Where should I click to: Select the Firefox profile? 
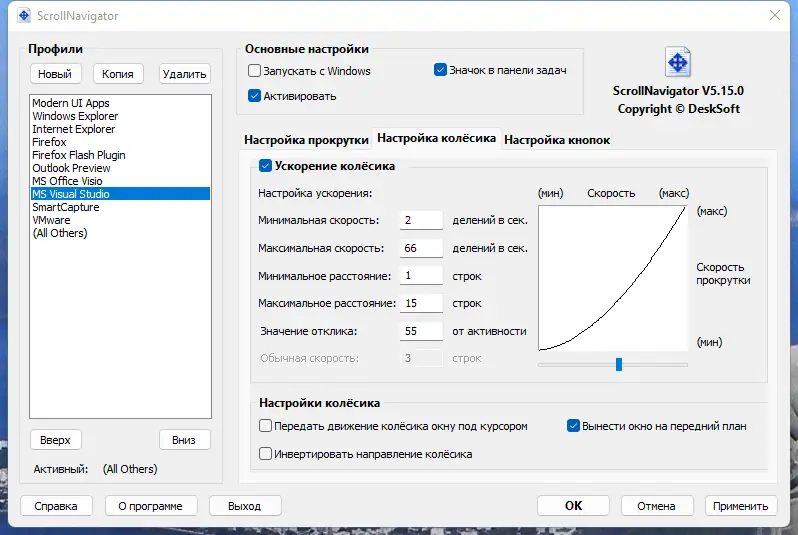(x=120, y=142)
